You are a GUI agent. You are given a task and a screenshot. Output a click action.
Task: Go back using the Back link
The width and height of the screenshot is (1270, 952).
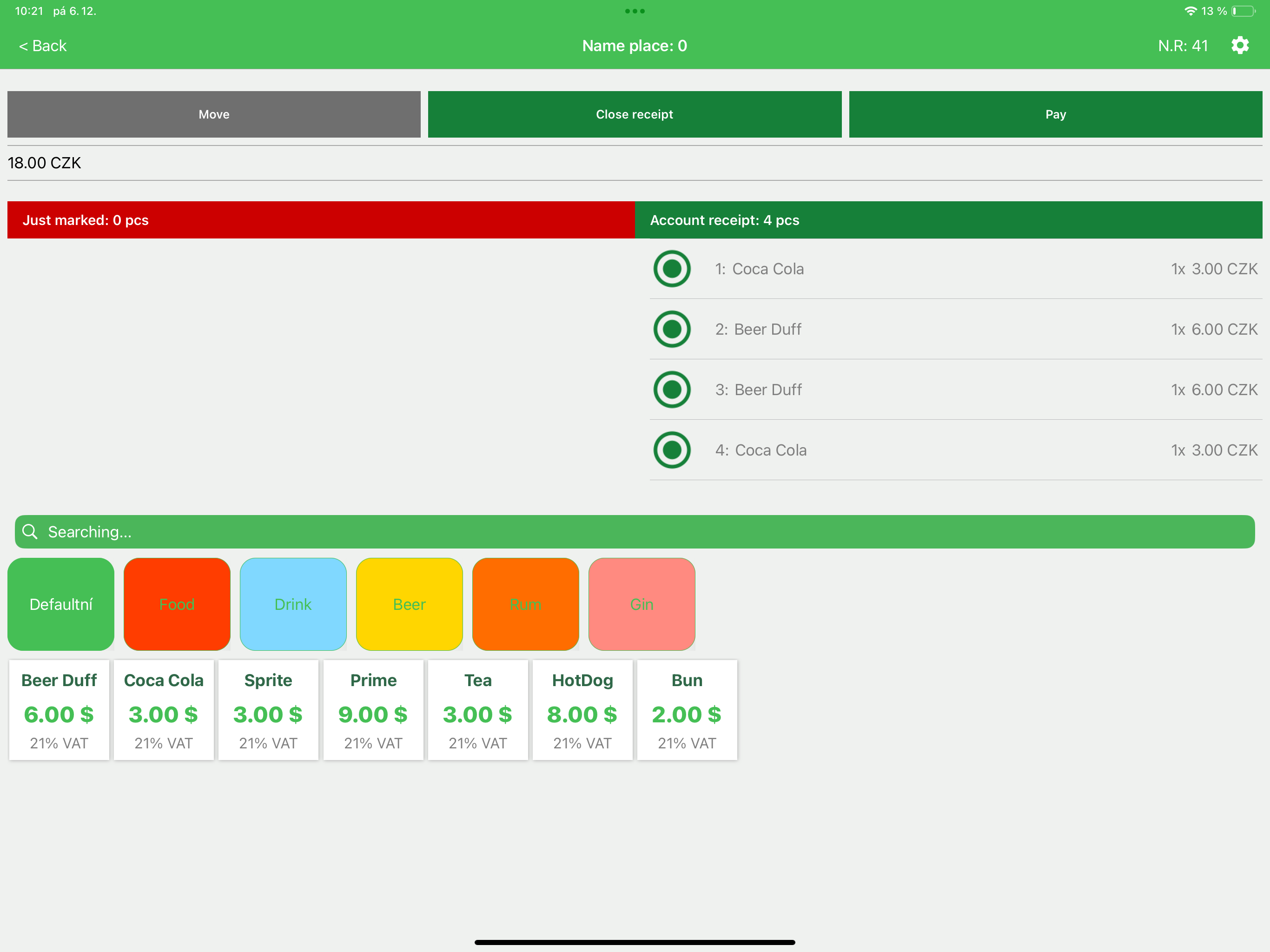[42, 46]
